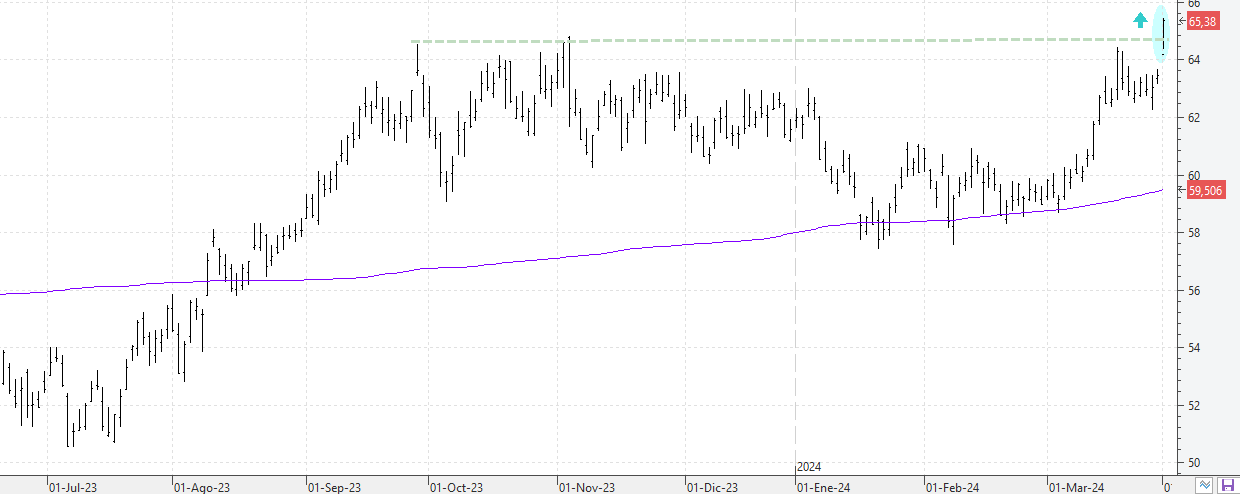Click the 01-Nov-23 date label
The width and height of the screenshot is (1240, 494).
(586, 487)
